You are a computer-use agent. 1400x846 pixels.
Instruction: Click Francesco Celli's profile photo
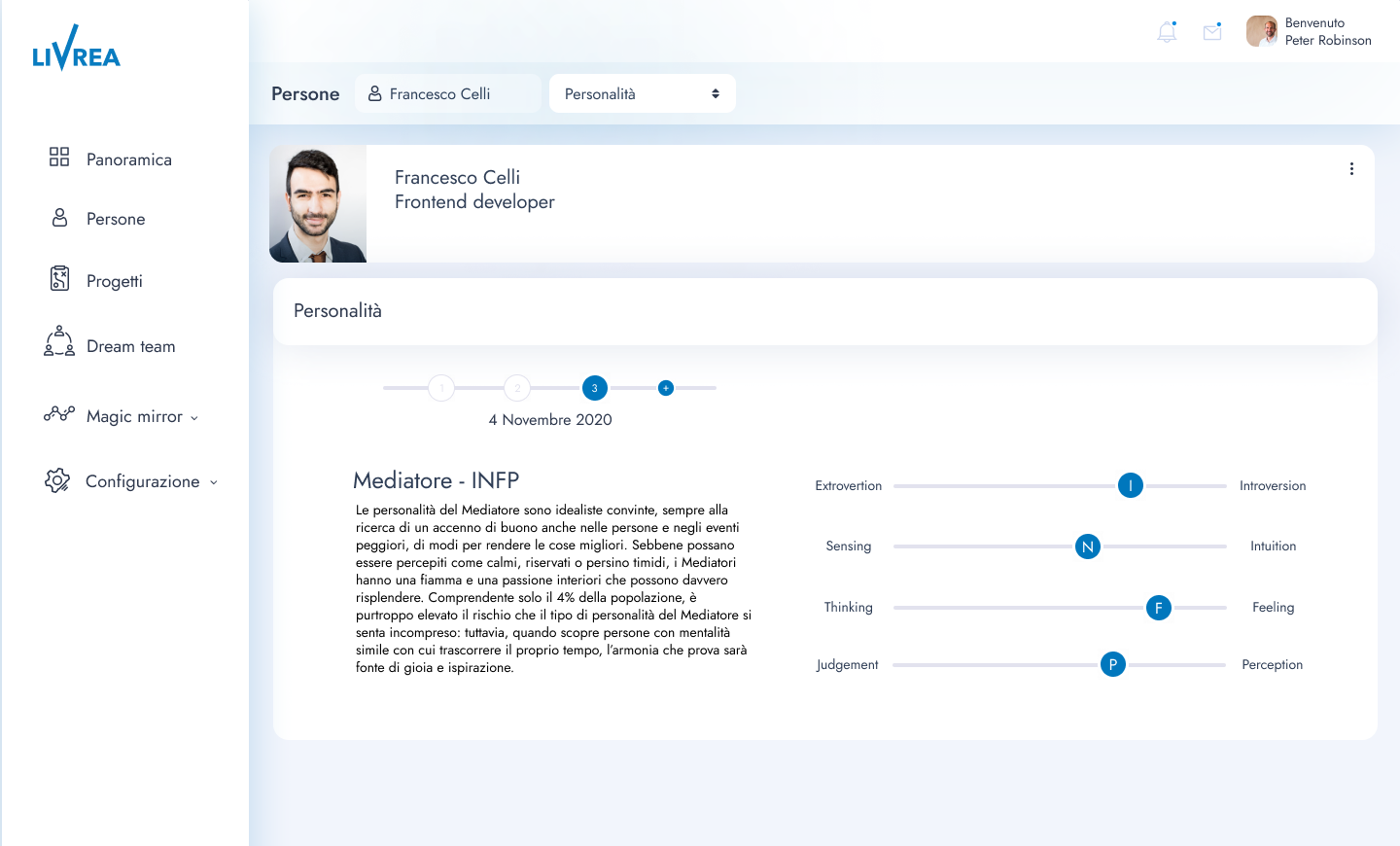[x=318, y=204]
